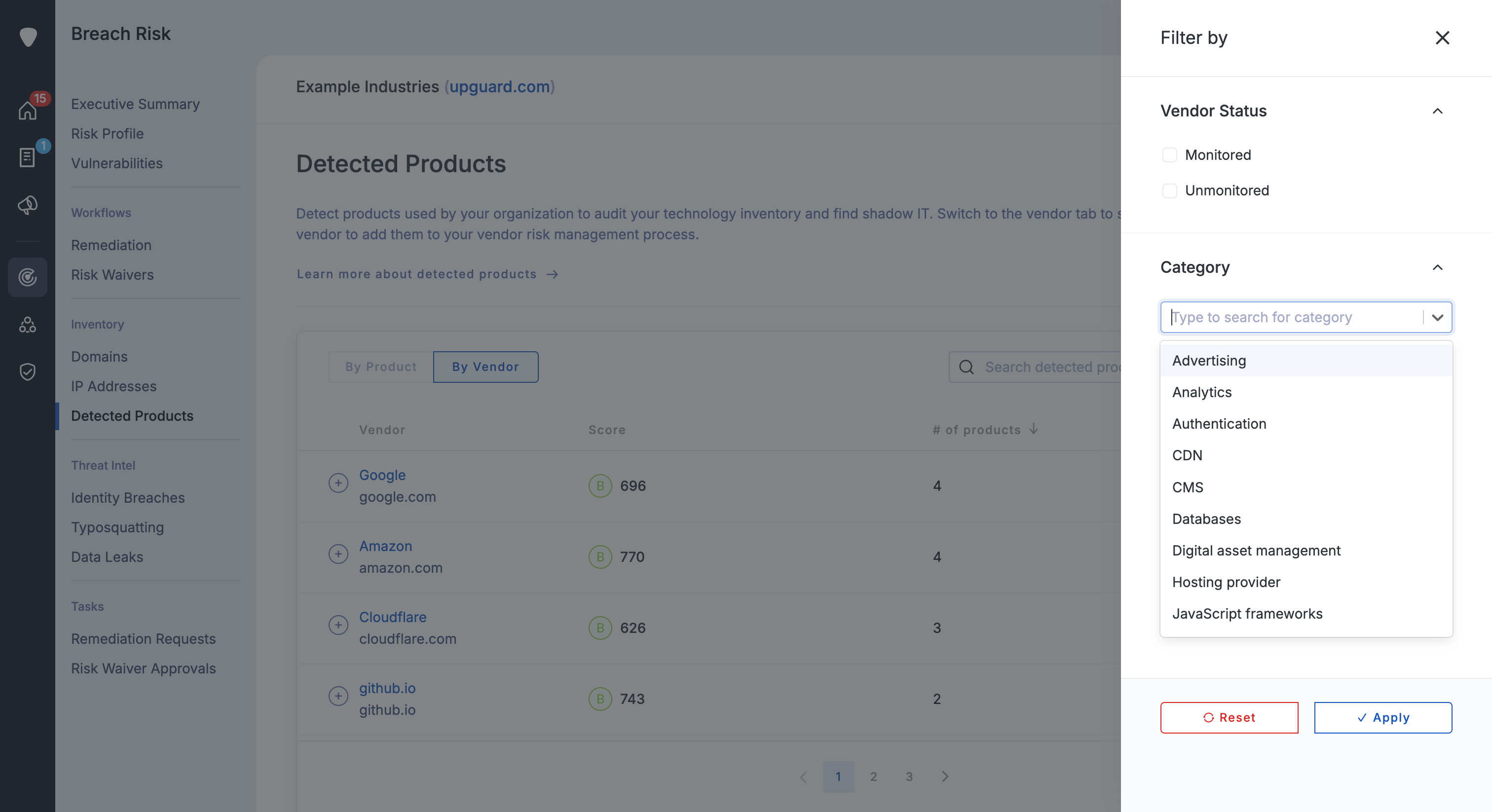1492x812 pixels.
Task: Open Risk Waiver Approvals menu item
Action: pyautogui.click(x=143, y=669)
